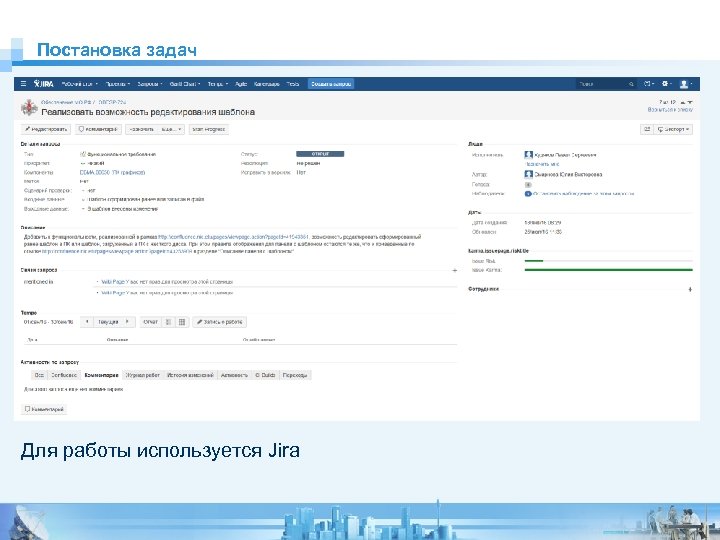Open the Календарь menu item
This screenshot has width=720, height=540.
(x=267, y=84)
